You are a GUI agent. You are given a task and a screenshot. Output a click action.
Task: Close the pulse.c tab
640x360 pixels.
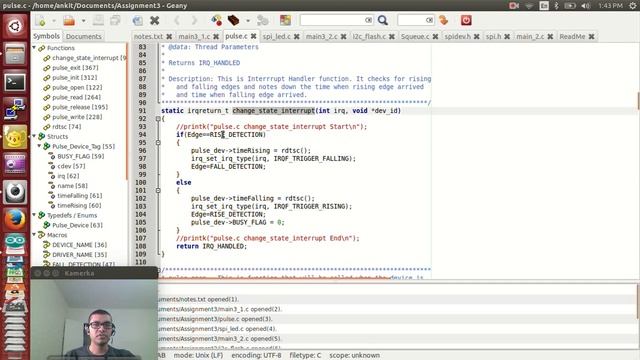253,36
